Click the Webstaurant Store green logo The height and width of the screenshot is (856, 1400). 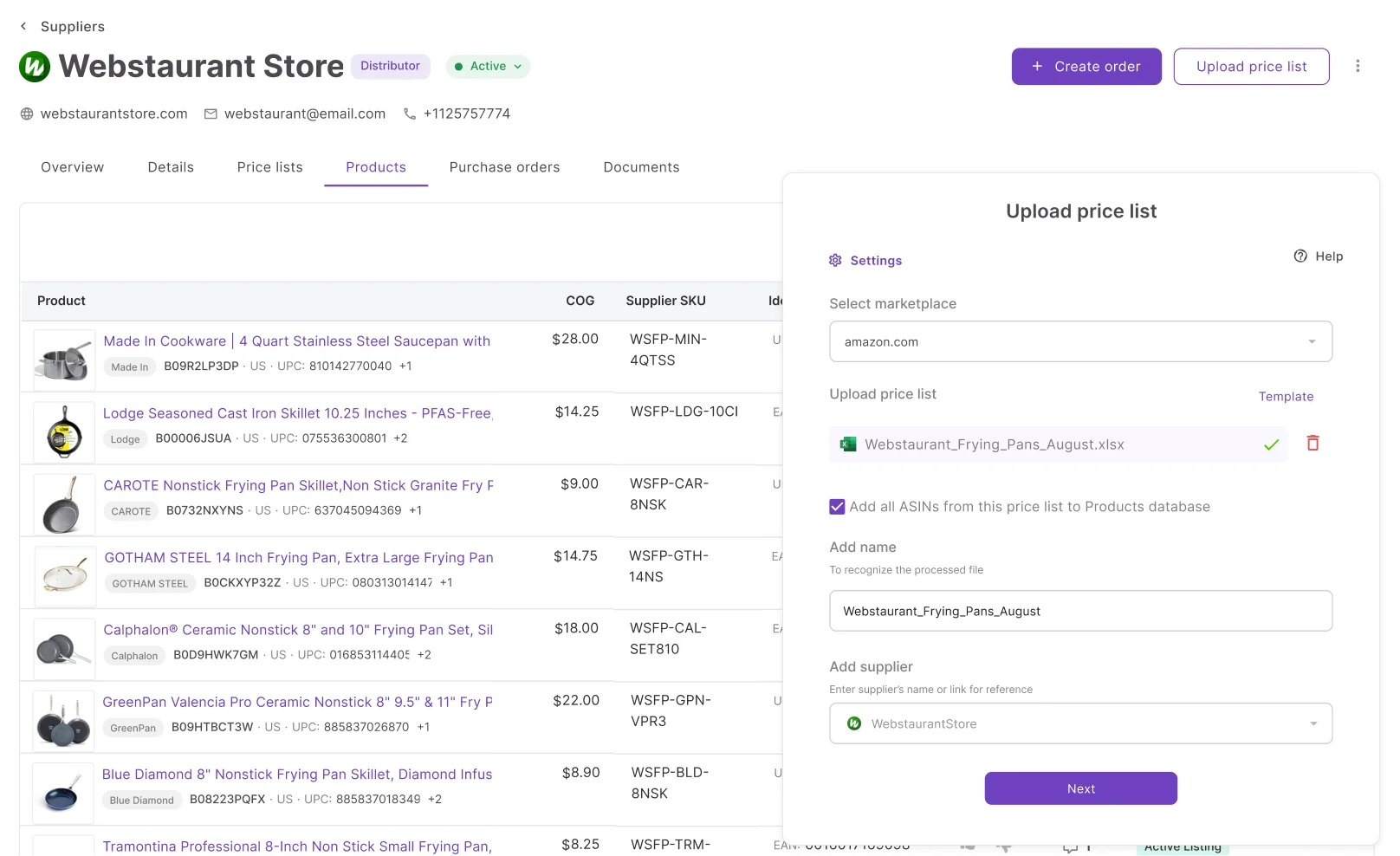35,67
